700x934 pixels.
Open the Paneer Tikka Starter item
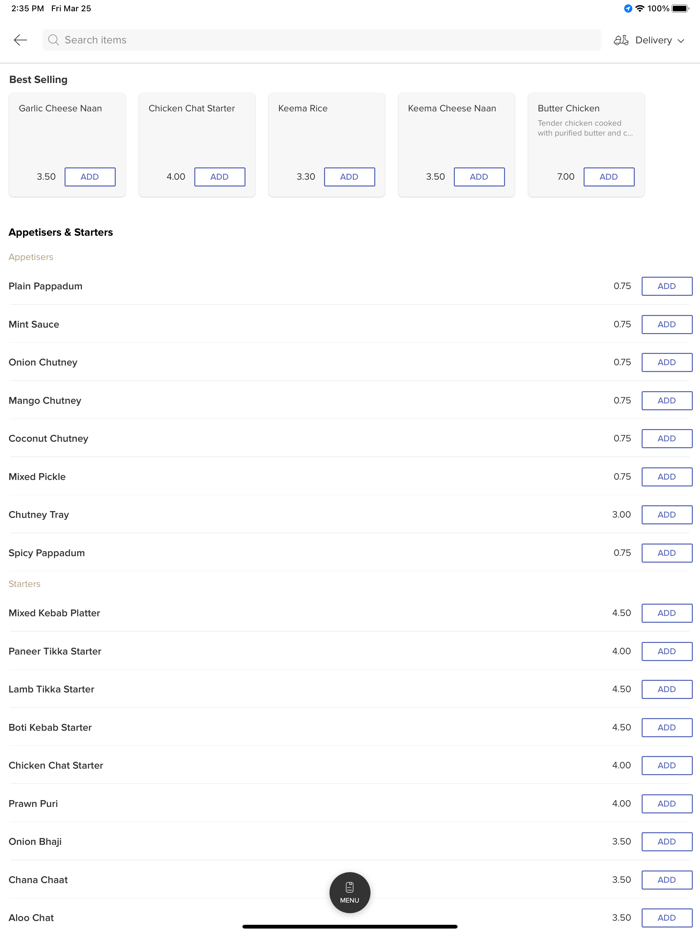[x=300, y=651]
